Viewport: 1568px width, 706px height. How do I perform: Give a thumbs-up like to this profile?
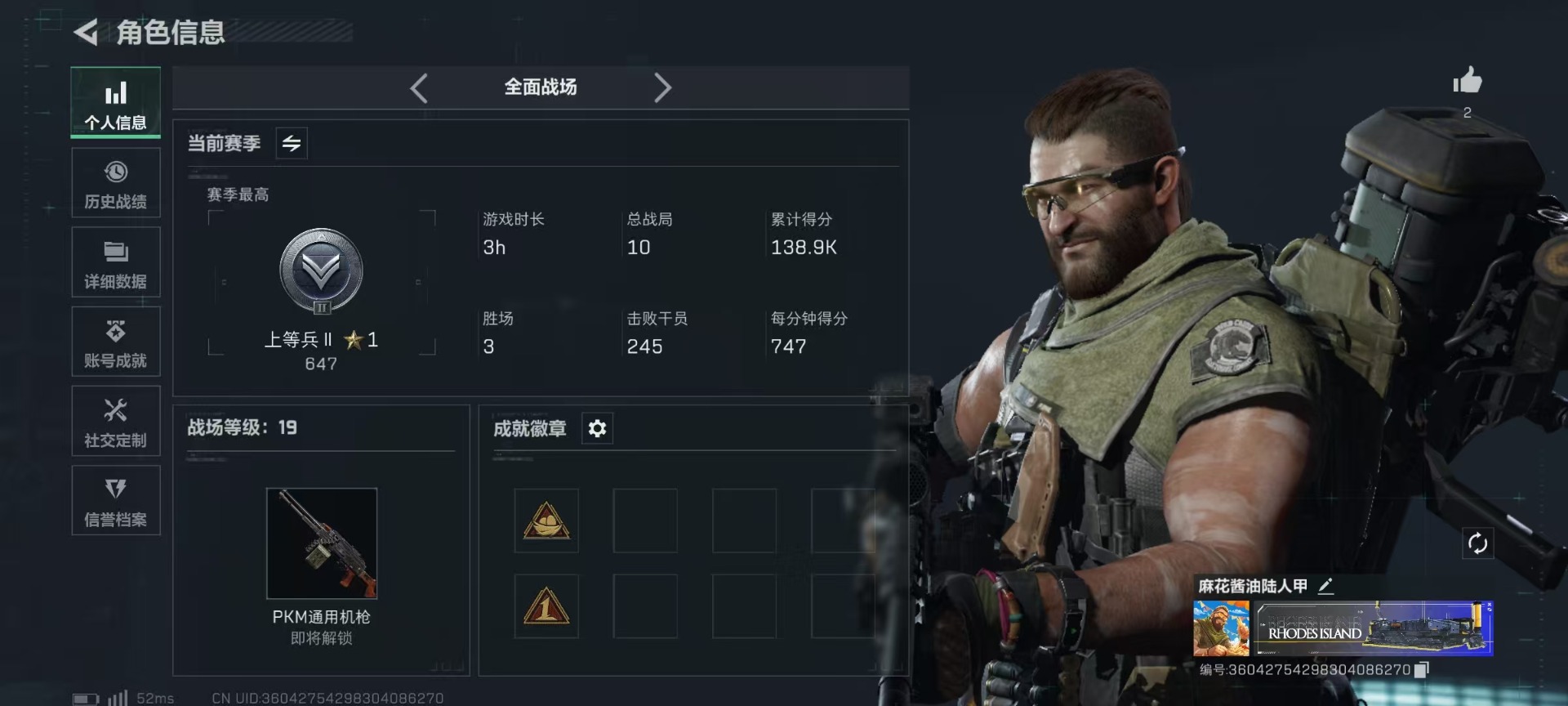point(1467,81)
